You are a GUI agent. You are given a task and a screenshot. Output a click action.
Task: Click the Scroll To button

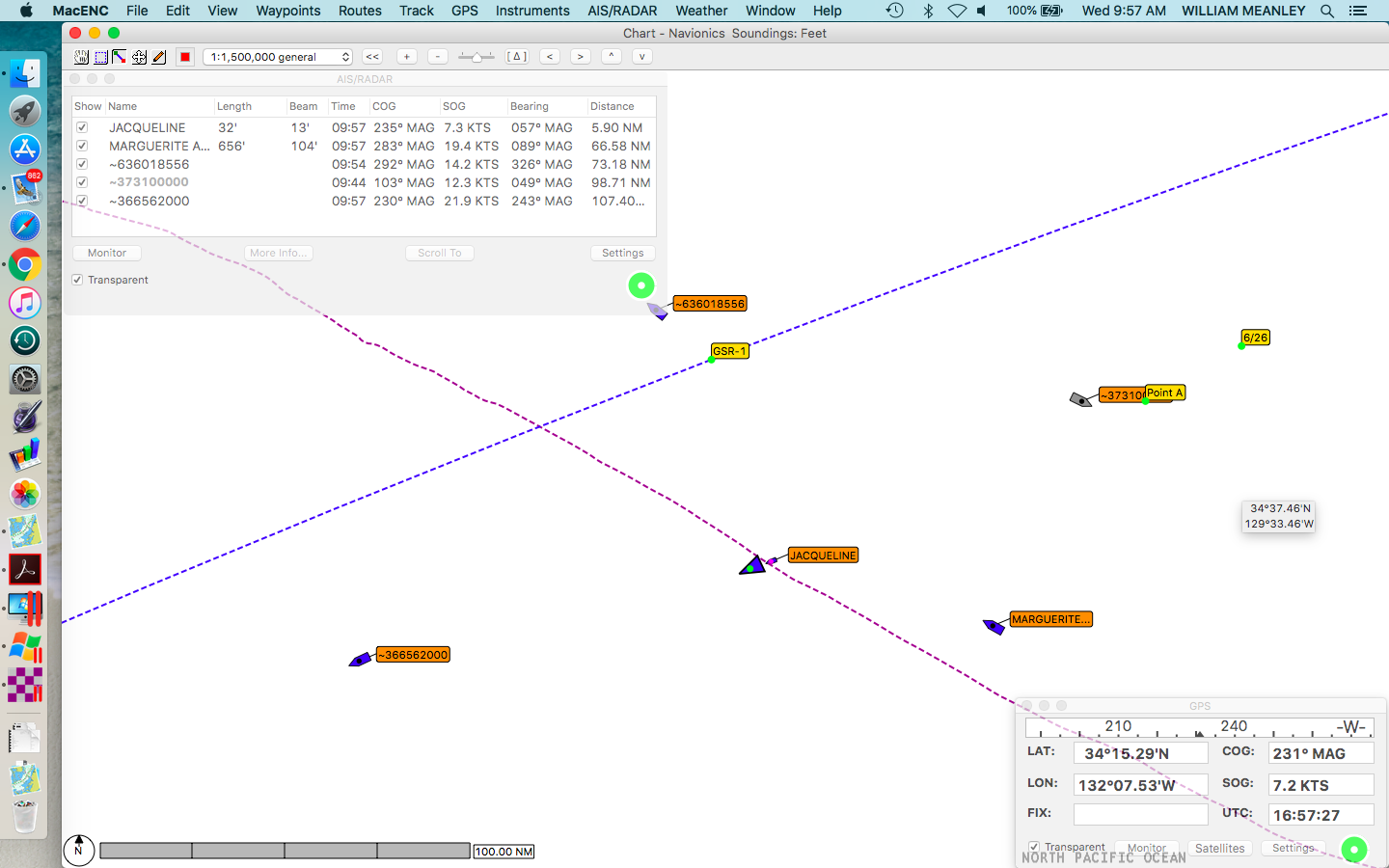440,253
